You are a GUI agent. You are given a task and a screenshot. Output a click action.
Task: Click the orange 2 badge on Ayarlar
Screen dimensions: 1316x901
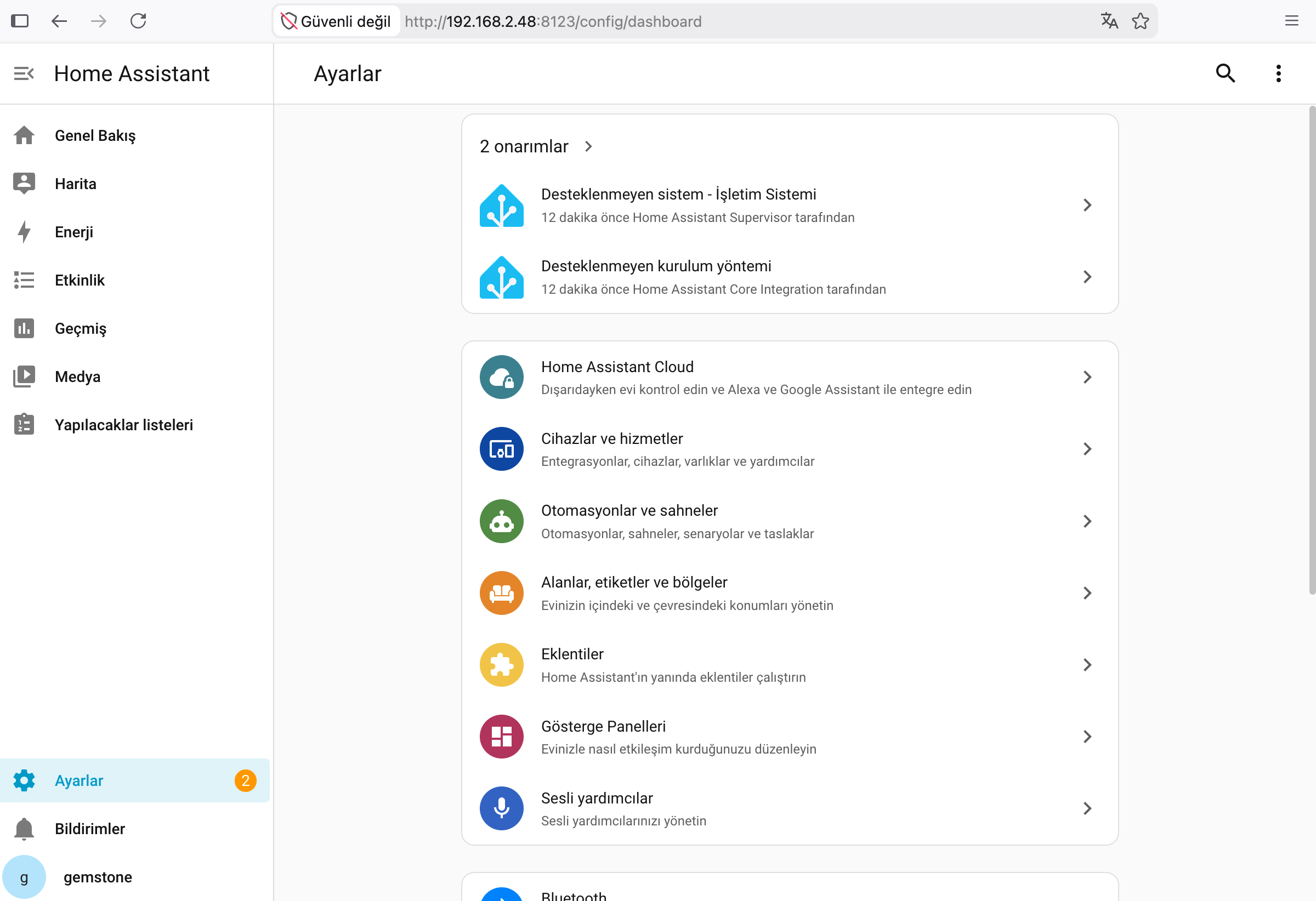click(245, 780)
